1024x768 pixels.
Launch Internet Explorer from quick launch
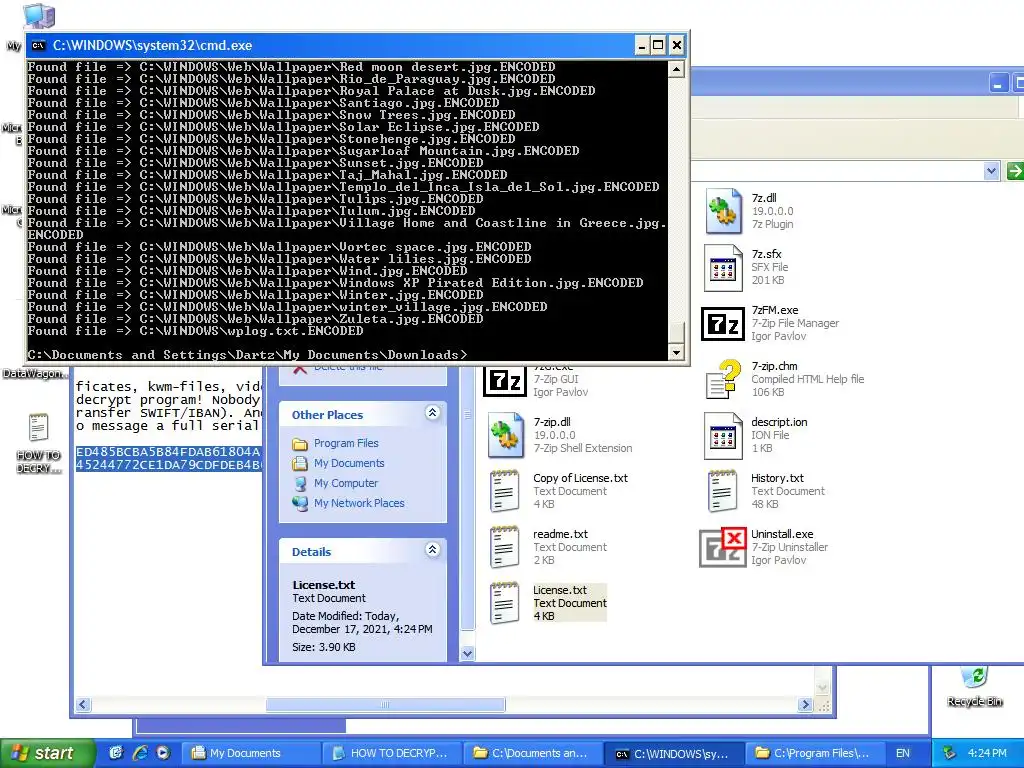(x=140, y=752)
